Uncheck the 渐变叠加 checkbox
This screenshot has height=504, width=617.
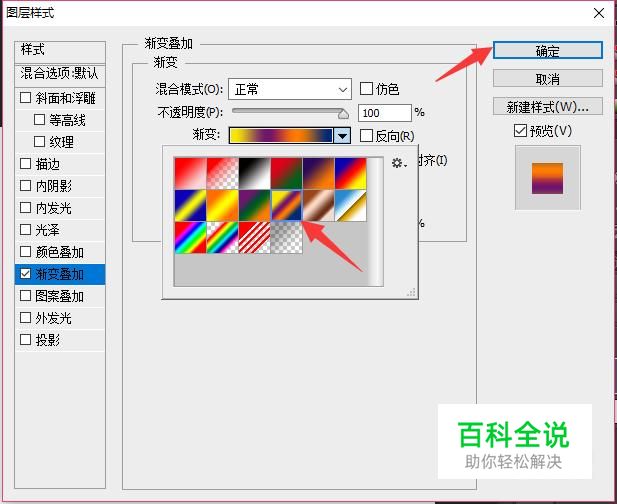point(26,274)
